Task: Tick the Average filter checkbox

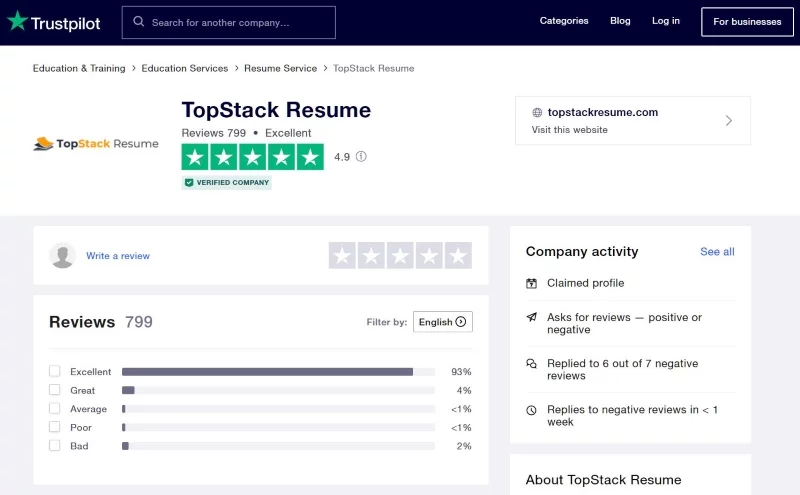Action: point(55,408)
